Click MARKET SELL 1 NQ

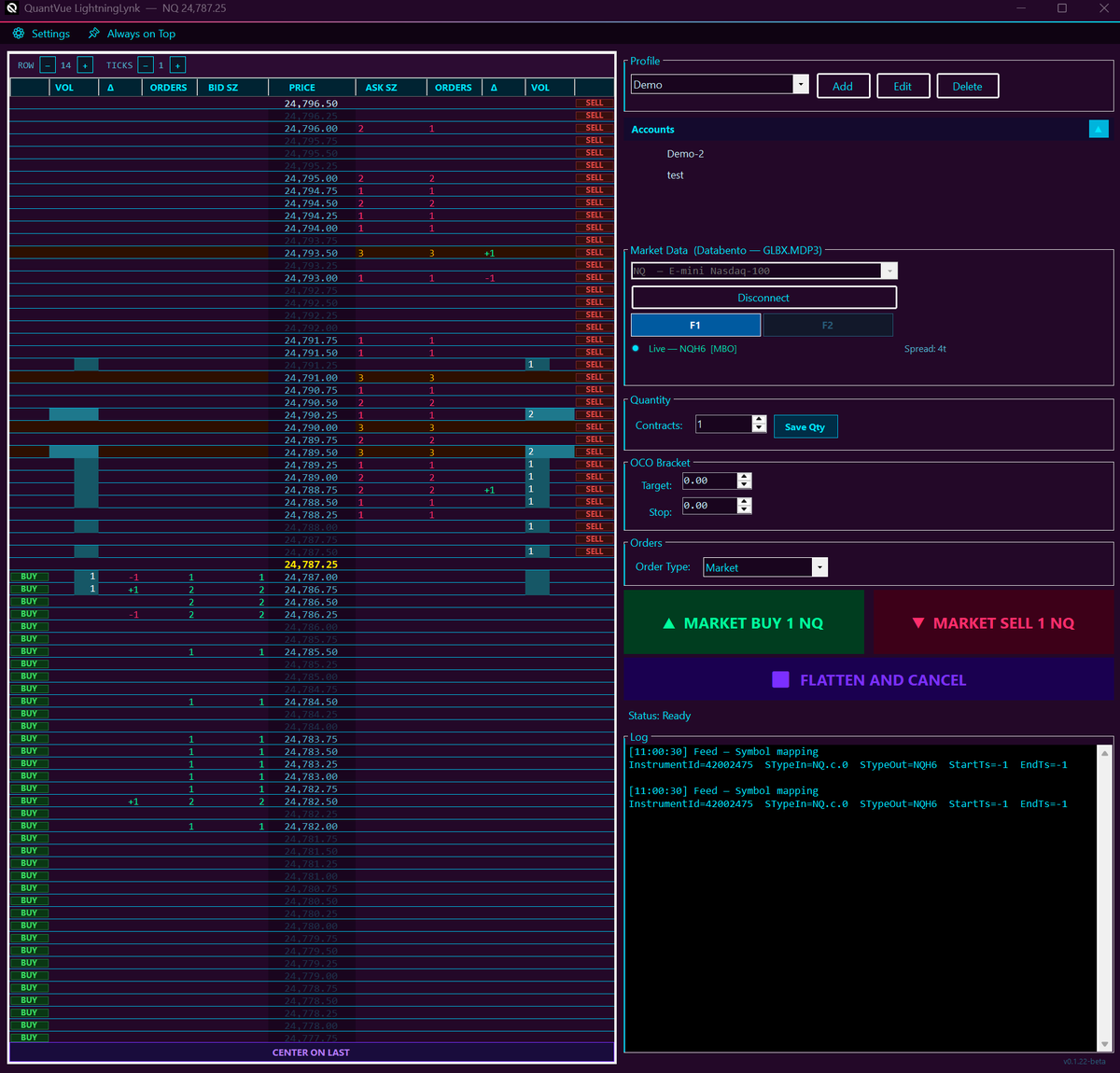tap(993, 622)
